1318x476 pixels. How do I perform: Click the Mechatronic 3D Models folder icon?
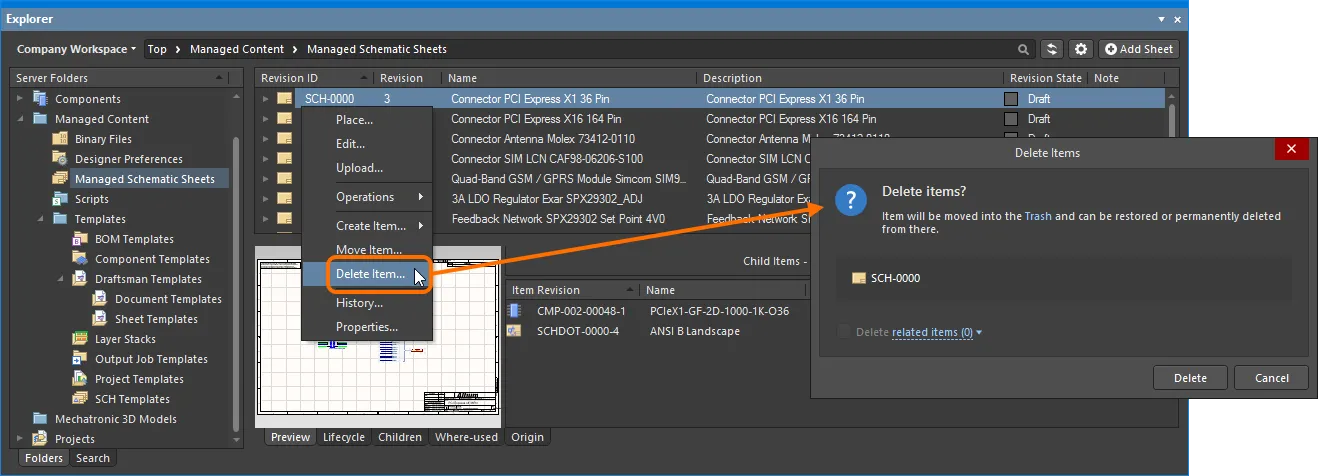click(x=40, y=419)
